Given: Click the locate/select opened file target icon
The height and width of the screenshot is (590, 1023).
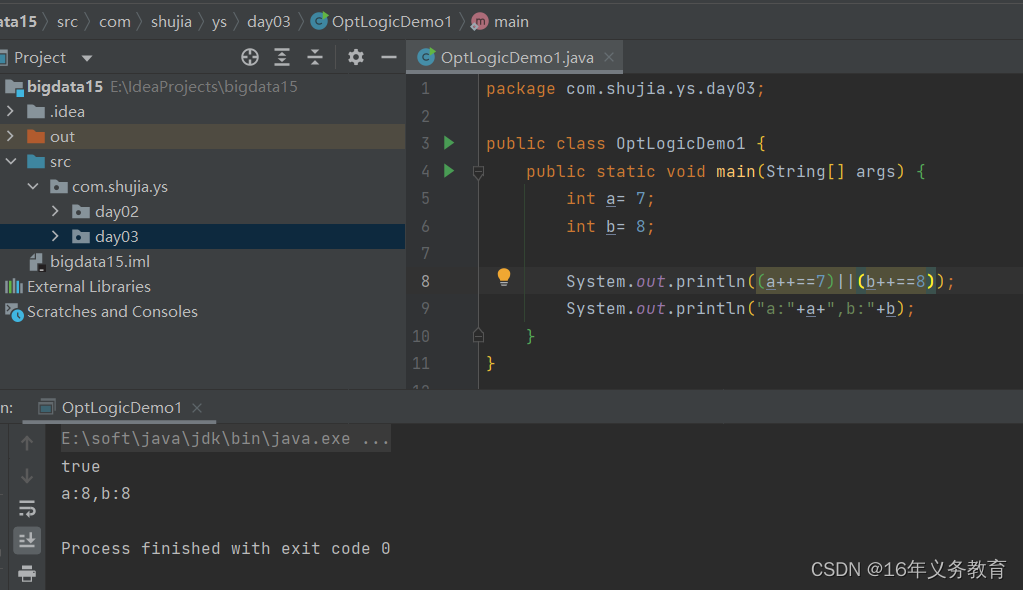Looking at the screenshot, I should click(250, 57).
